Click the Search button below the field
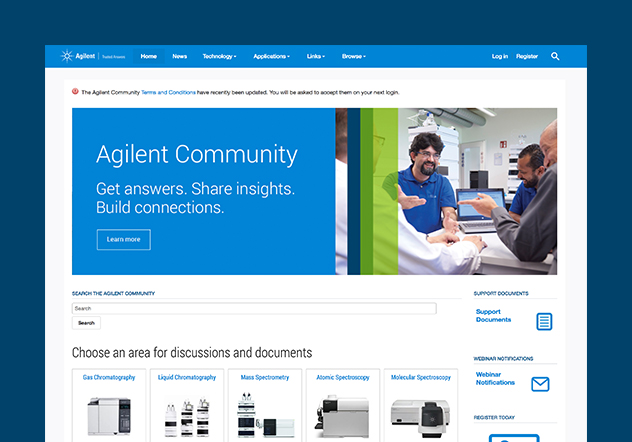 (86, 323)
